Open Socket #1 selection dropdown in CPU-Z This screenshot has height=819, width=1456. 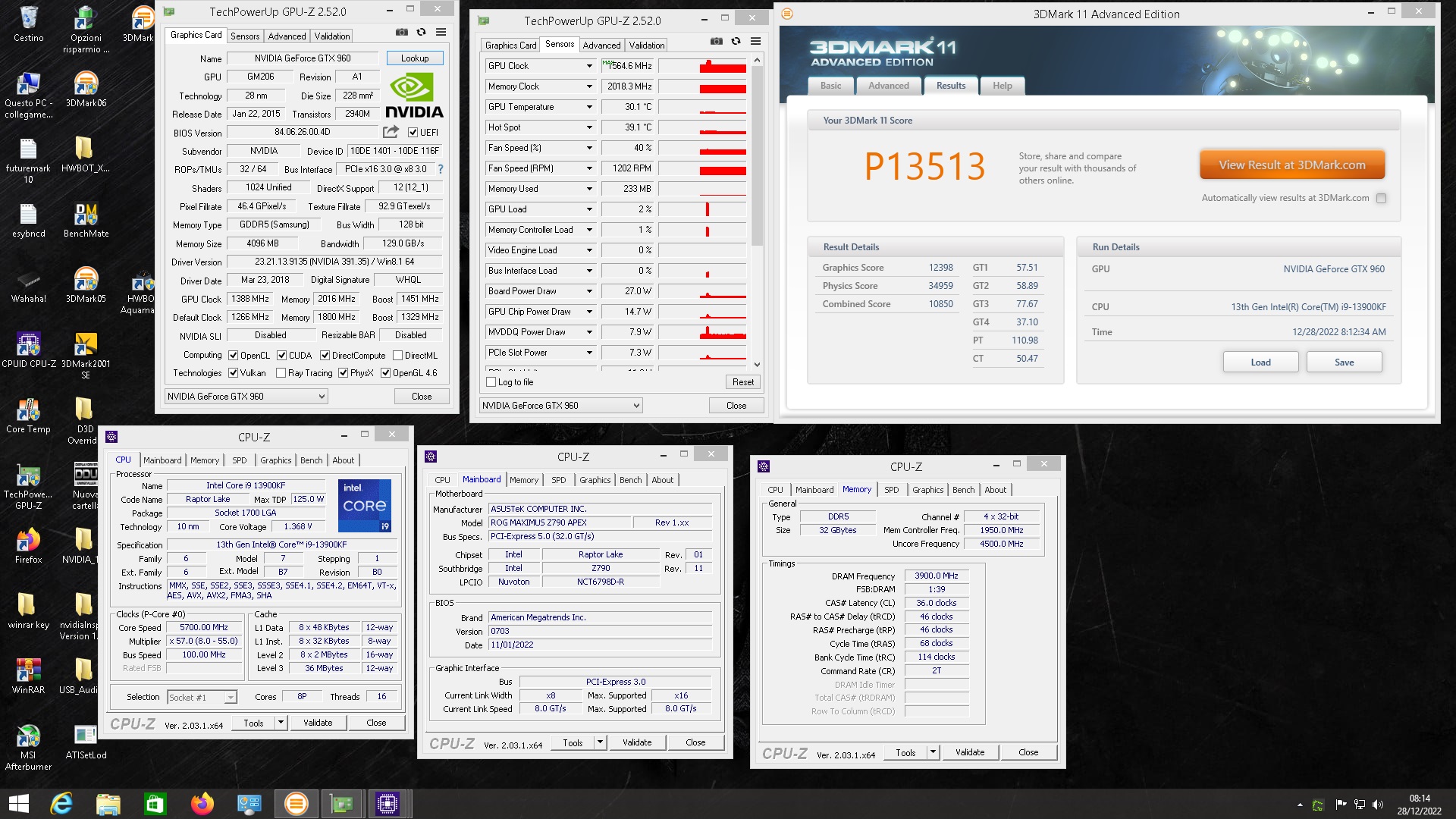202,697
